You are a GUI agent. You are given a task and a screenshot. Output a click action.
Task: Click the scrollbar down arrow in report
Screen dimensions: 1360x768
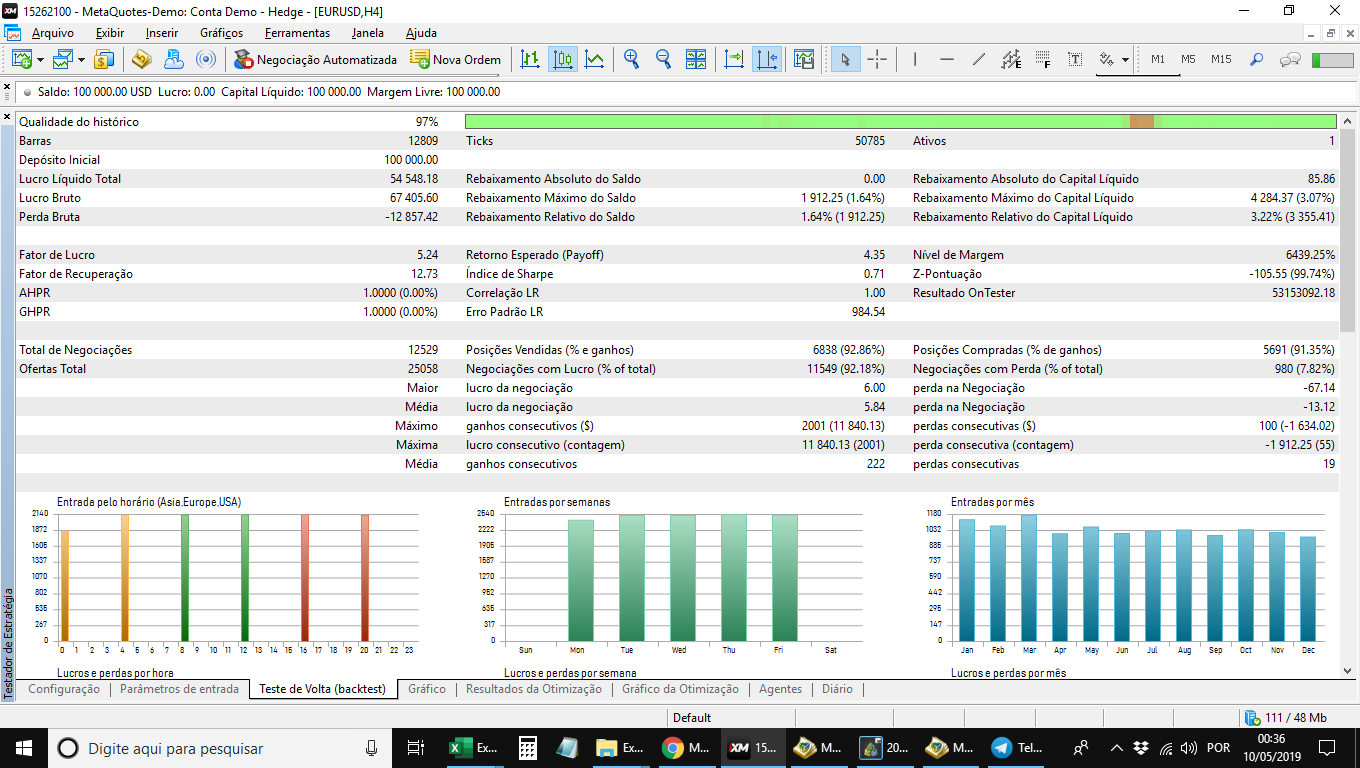click(1347, 671)
